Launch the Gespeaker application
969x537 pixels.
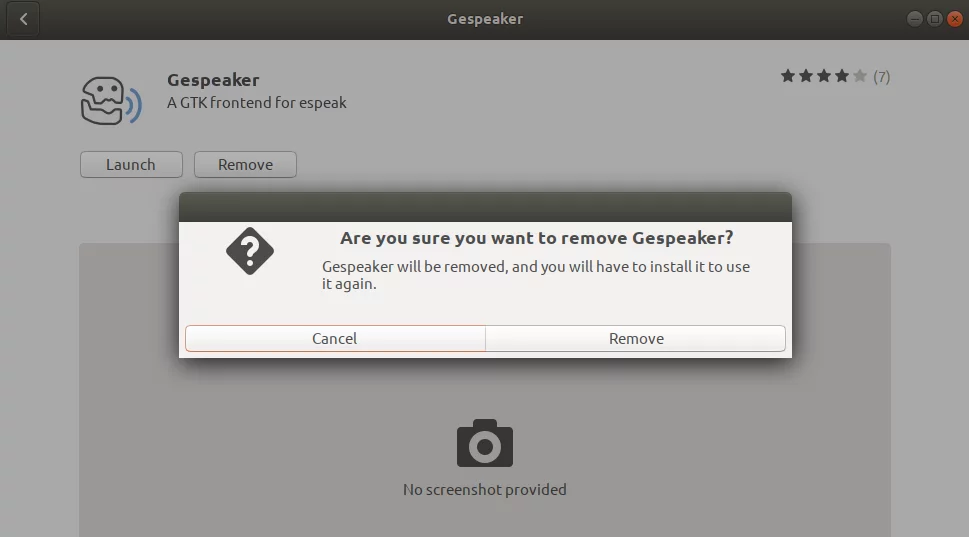pos(131,164)
